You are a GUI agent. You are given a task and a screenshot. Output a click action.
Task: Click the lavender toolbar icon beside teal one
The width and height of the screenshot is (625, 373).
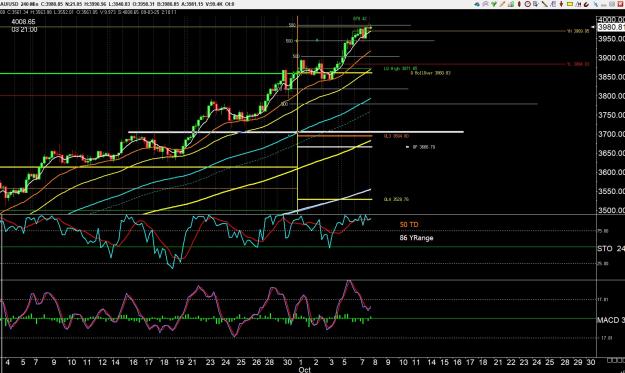pyautogui.click(x=485, y=4)
